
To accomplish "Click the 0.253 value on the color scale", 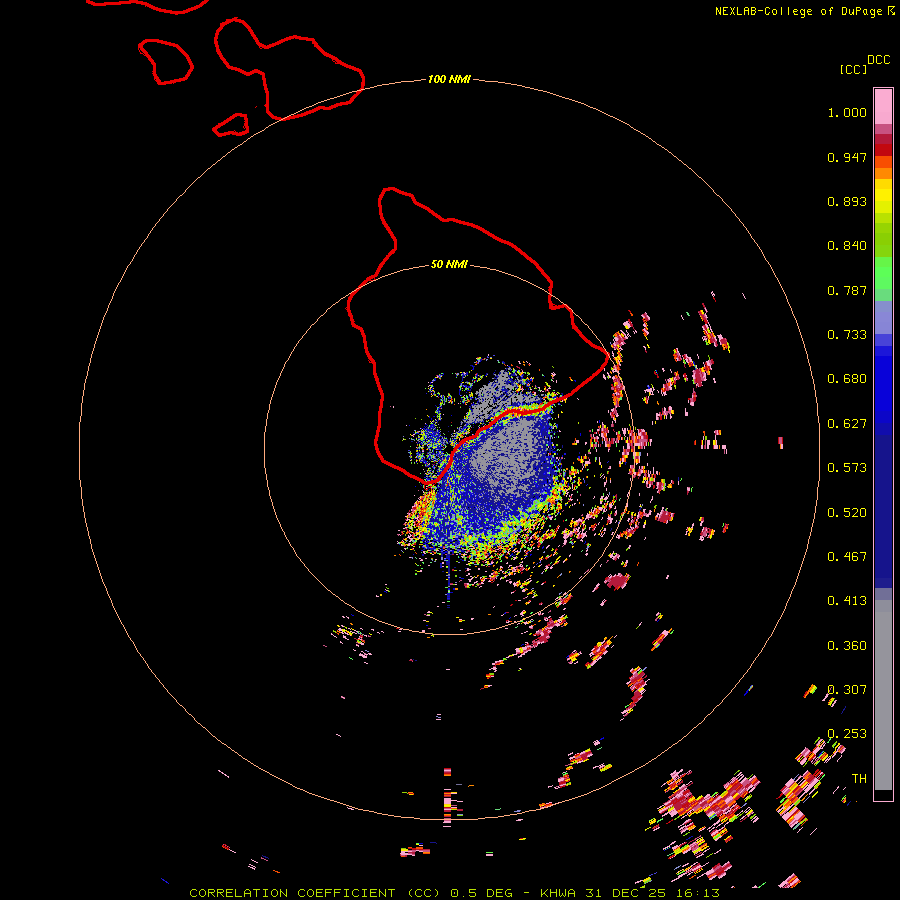I will [x=847, y=734].
